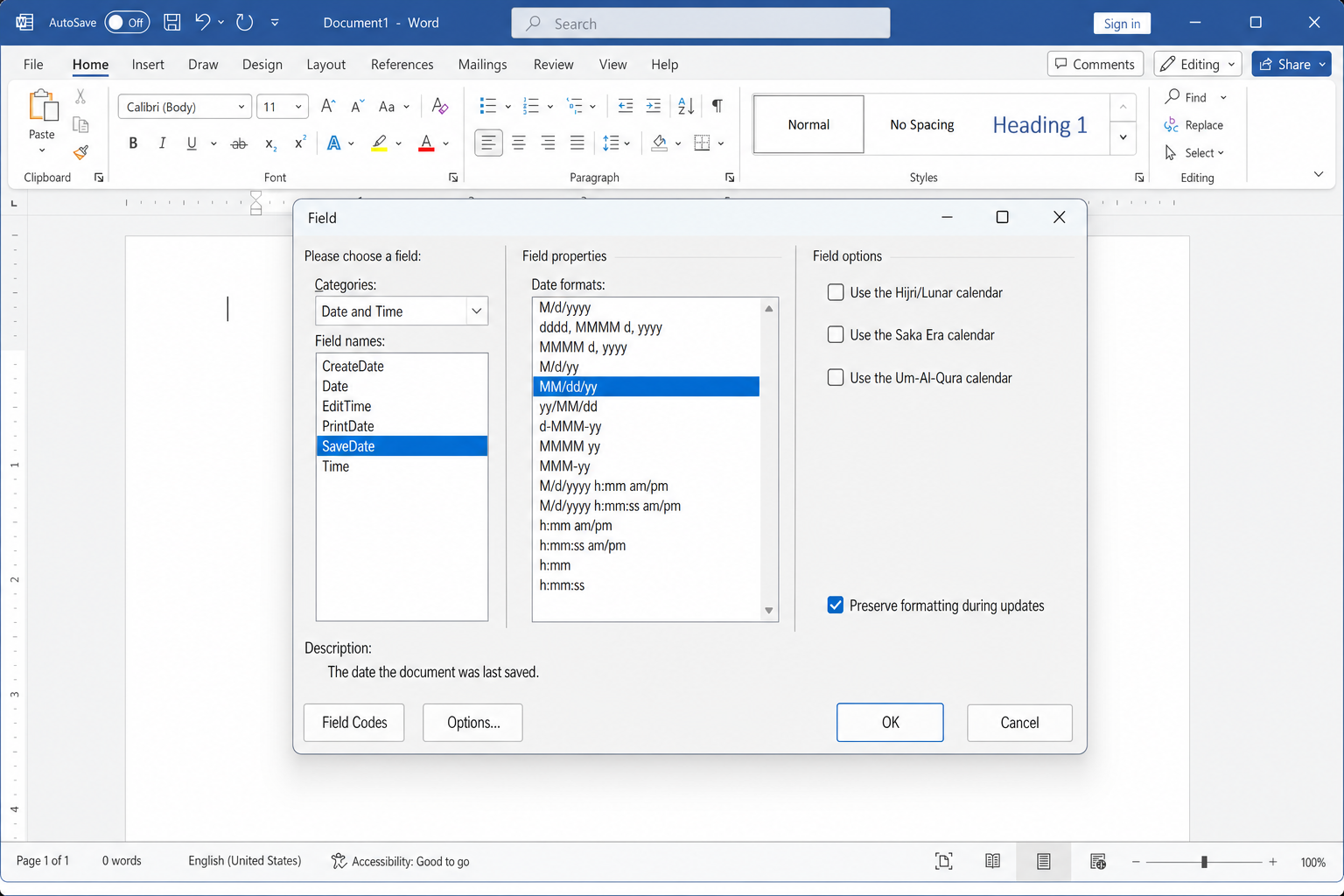
Task: Check Use the Saka Era calendar
Action: [x=836, y=335]
